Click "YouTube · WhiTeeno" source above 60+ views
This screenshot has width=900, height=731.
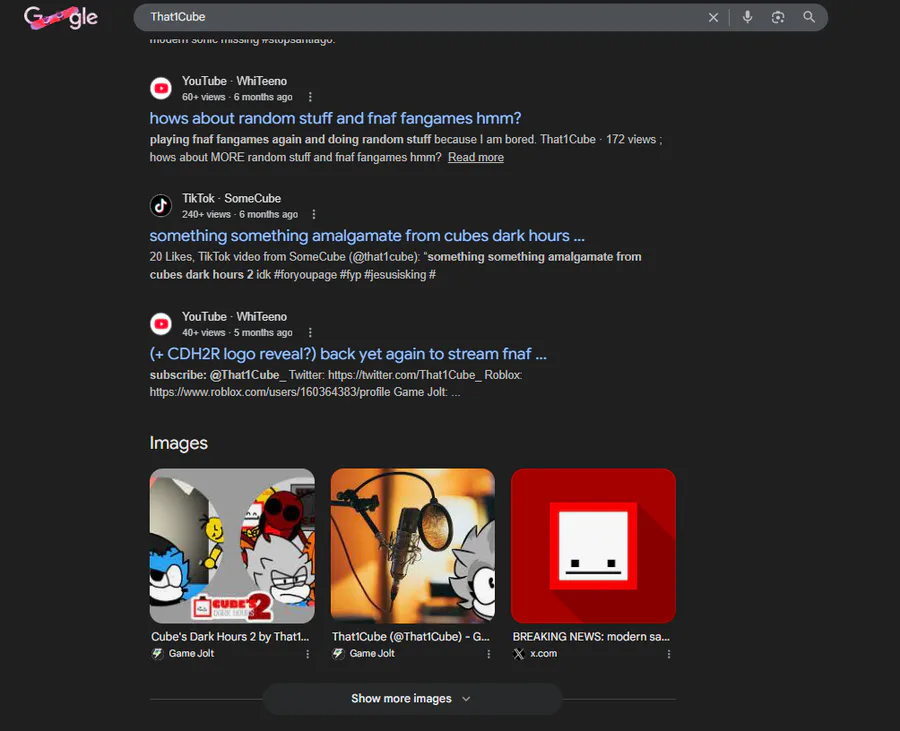(234, 81)
